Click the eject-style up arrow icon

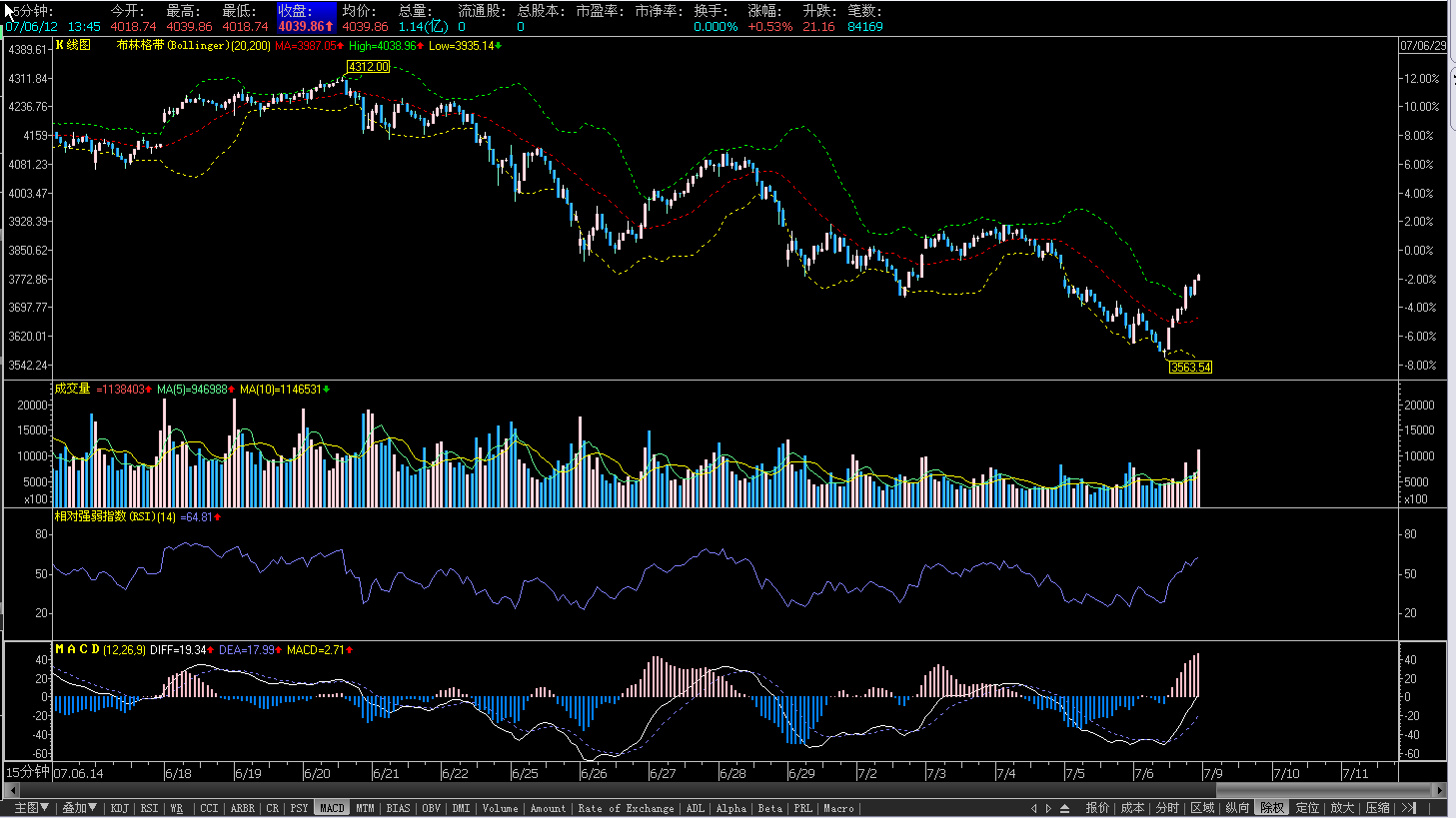coord(1065,808)
